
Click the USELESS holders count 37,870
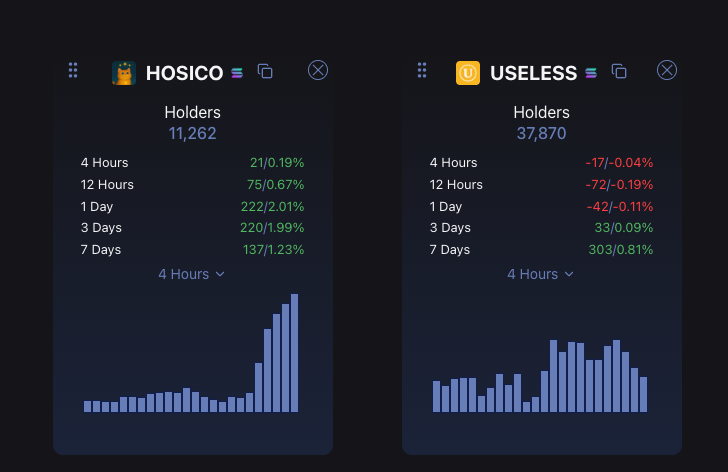(x=542, y=133)
